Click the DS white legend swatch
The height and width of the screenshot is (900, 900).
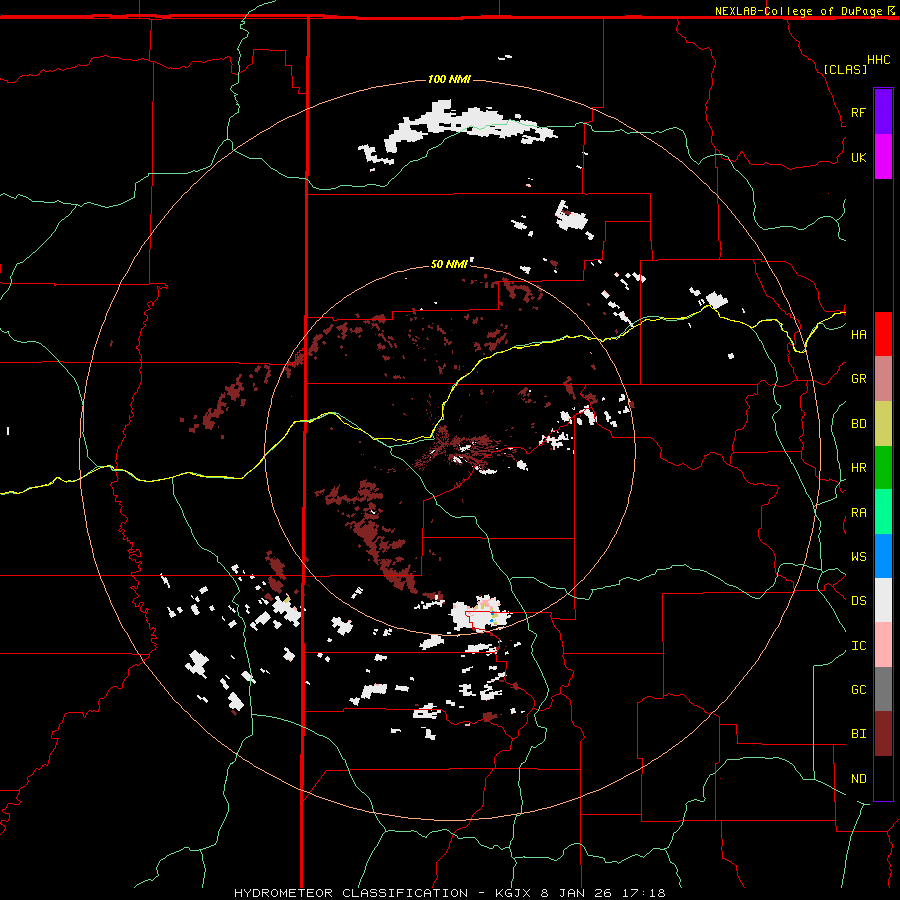(x=883, y=600)
